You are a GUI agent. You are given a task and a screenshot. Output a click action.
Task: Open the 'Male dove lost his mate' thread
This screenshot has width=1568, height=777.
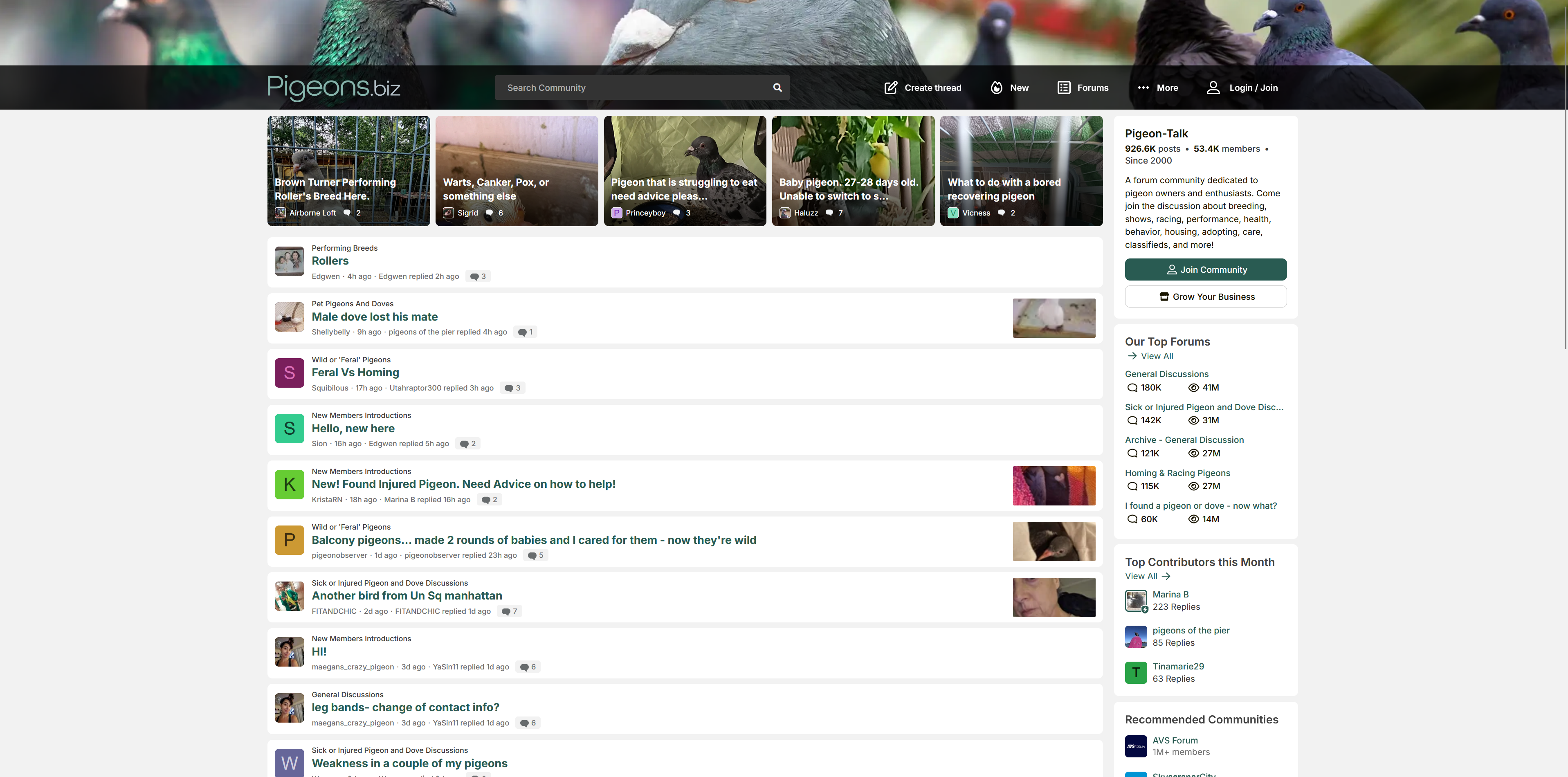(374, 317)
